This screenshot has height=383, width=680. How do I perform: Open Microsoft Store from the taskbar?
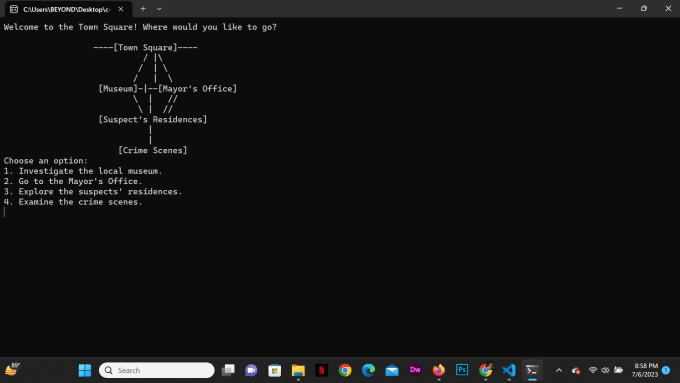(x=275, y=370)
